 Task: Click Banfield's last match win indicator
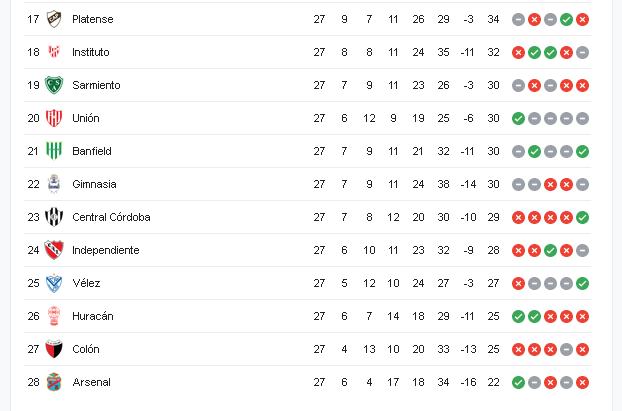click(582, 151)
